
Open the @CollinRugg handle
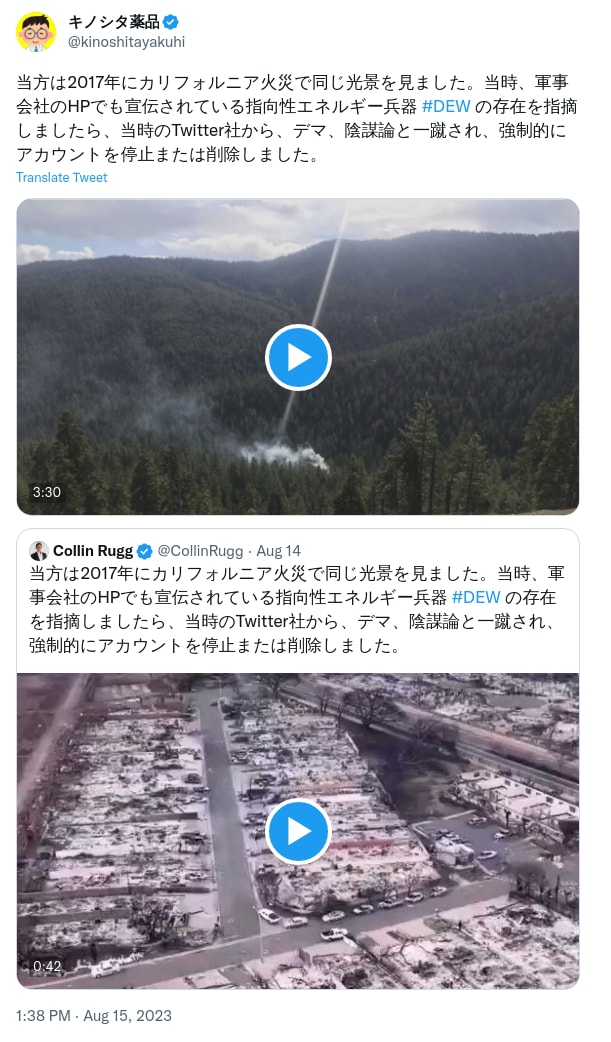tap(200, 551)
